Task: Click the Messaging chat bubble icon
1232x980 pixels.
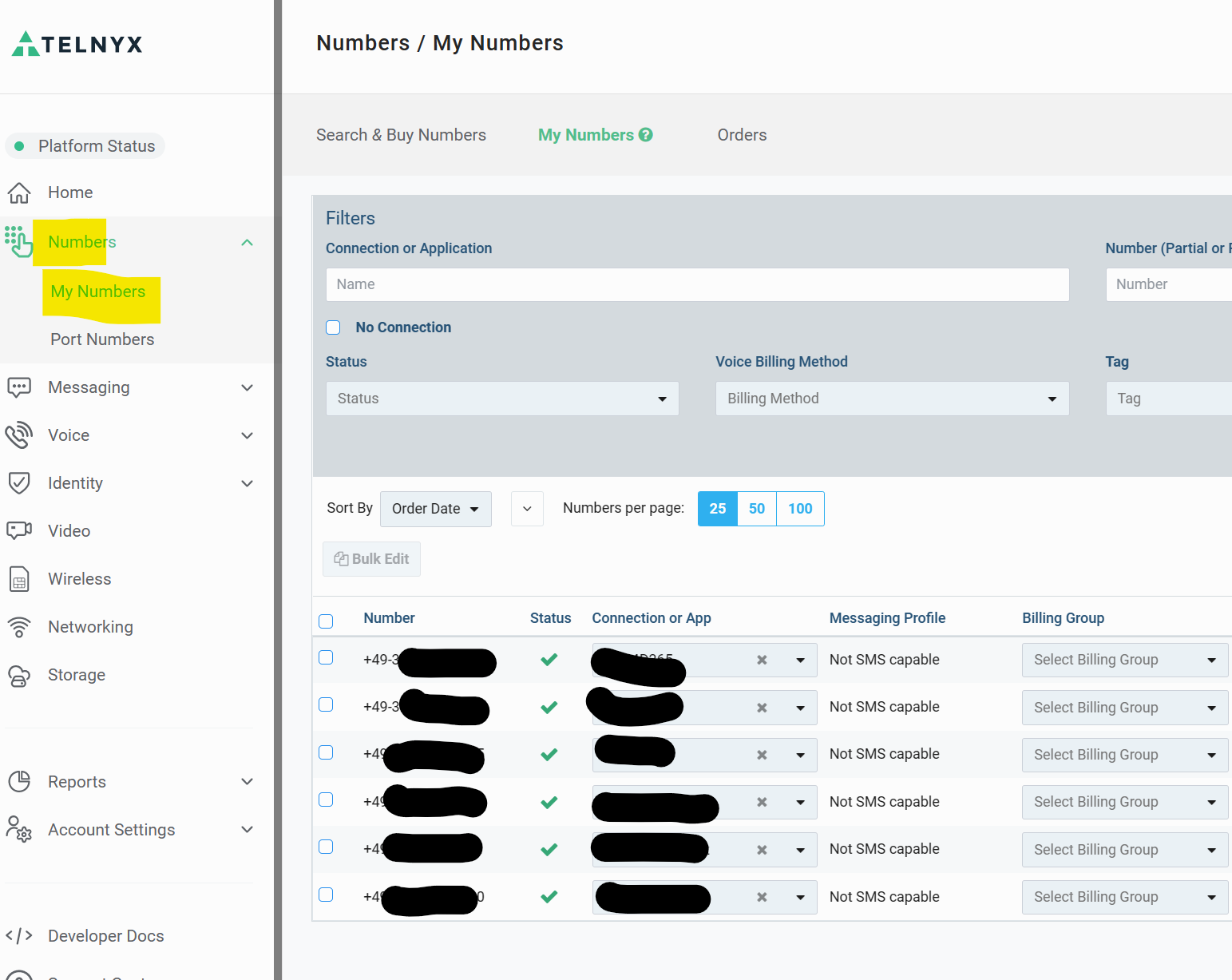Action: [x=19, y=387]
